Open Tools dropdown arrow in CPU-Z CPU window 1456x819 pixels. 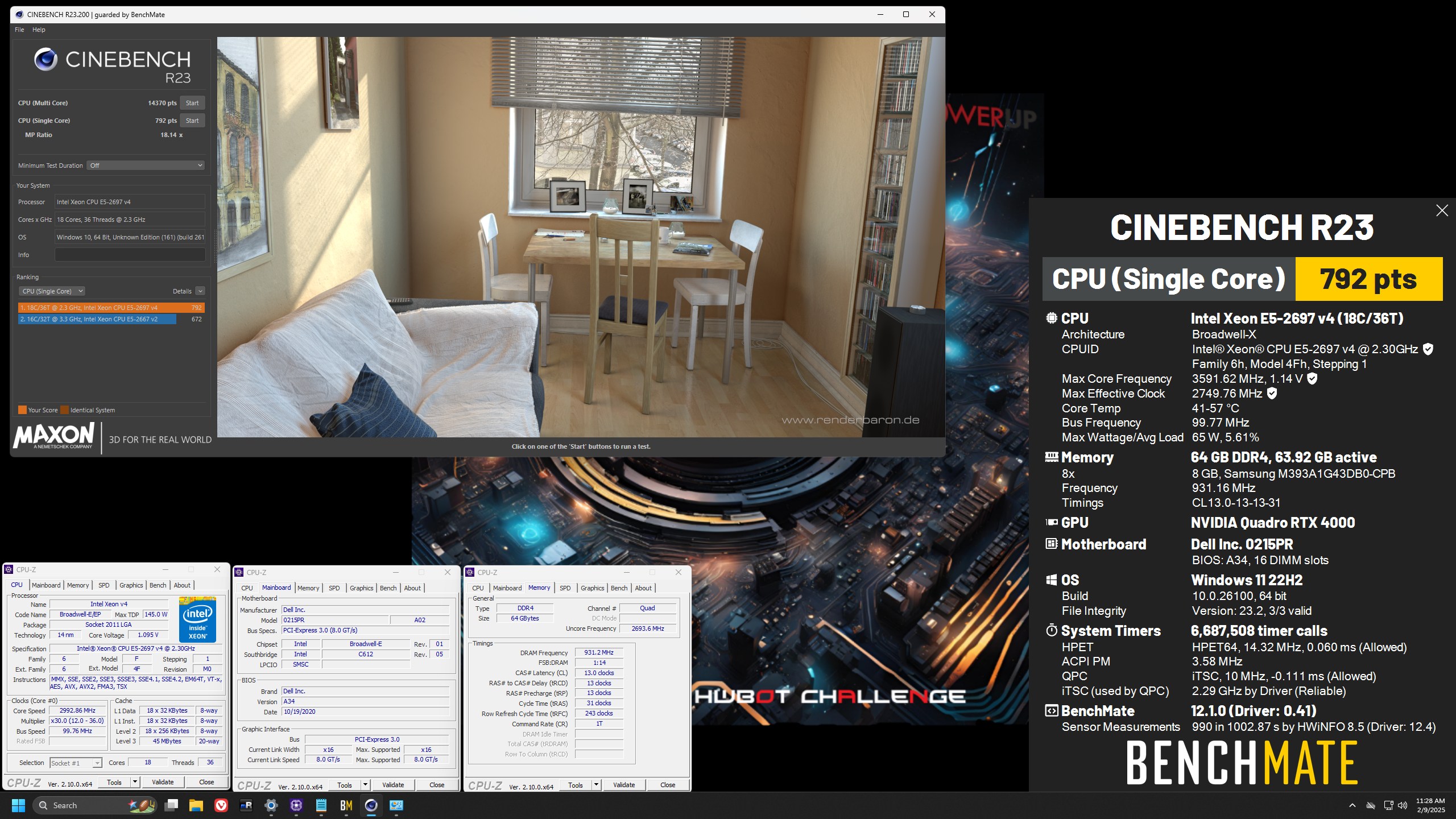click(135, 782)
